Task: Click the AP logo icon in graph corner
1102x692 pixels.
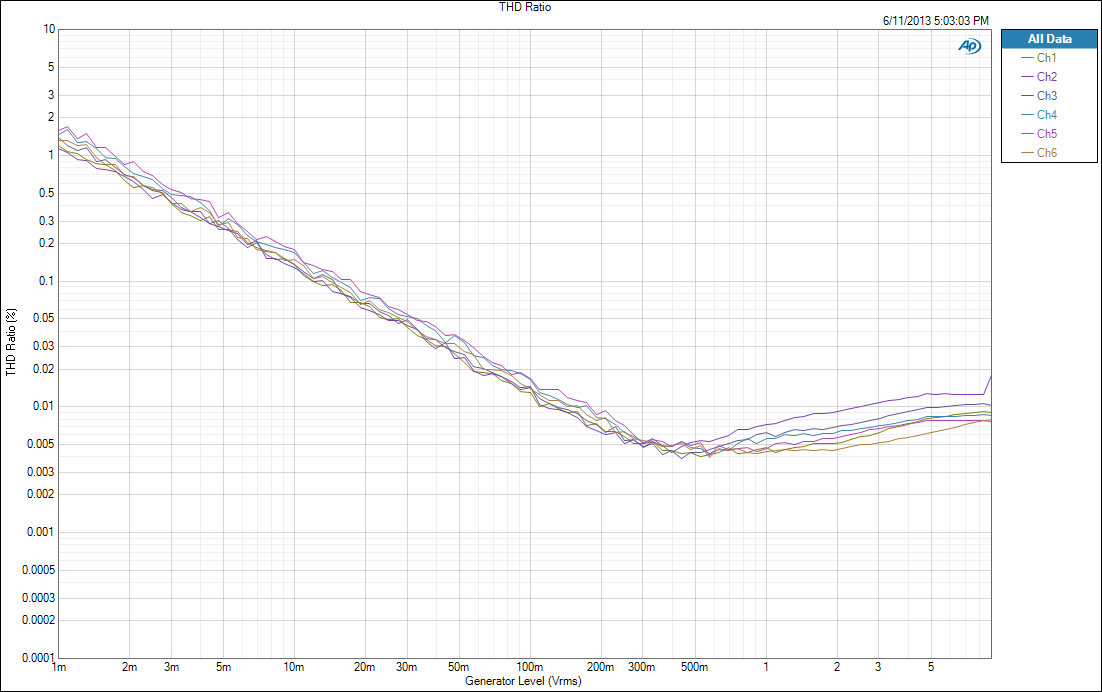Action: (969, 46)
